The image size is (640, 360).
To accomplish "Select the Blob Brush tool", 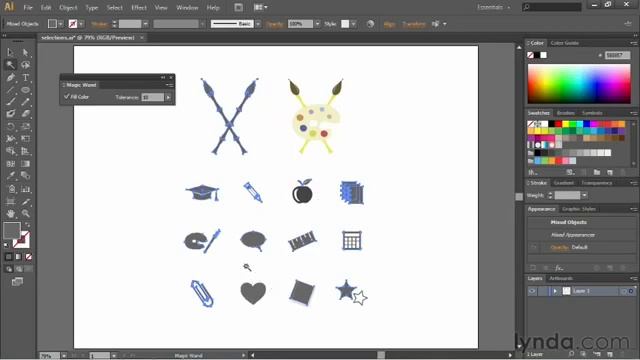I will click(x=11, y=114).
